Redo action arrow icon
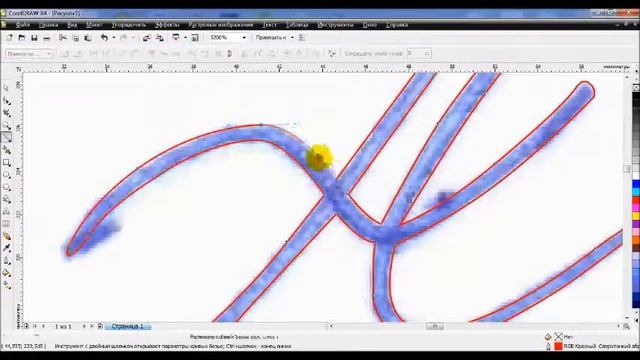The image size is (640, 360). [x=123, y=38]
